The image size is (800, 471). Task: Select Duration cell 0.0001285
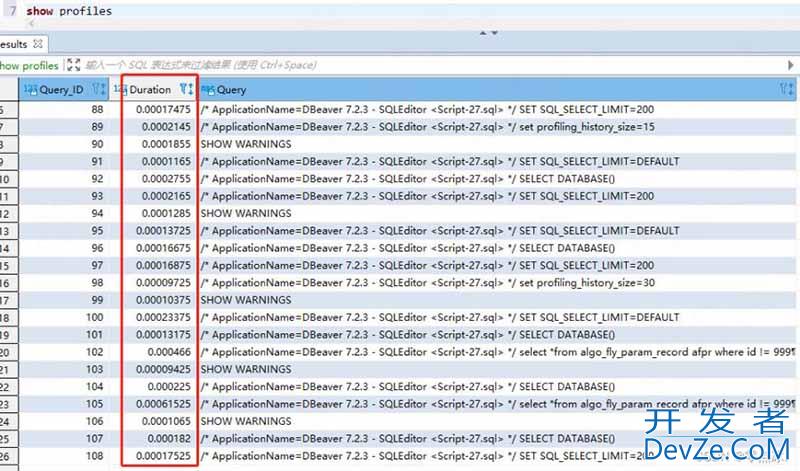click(x=154, y=213)
